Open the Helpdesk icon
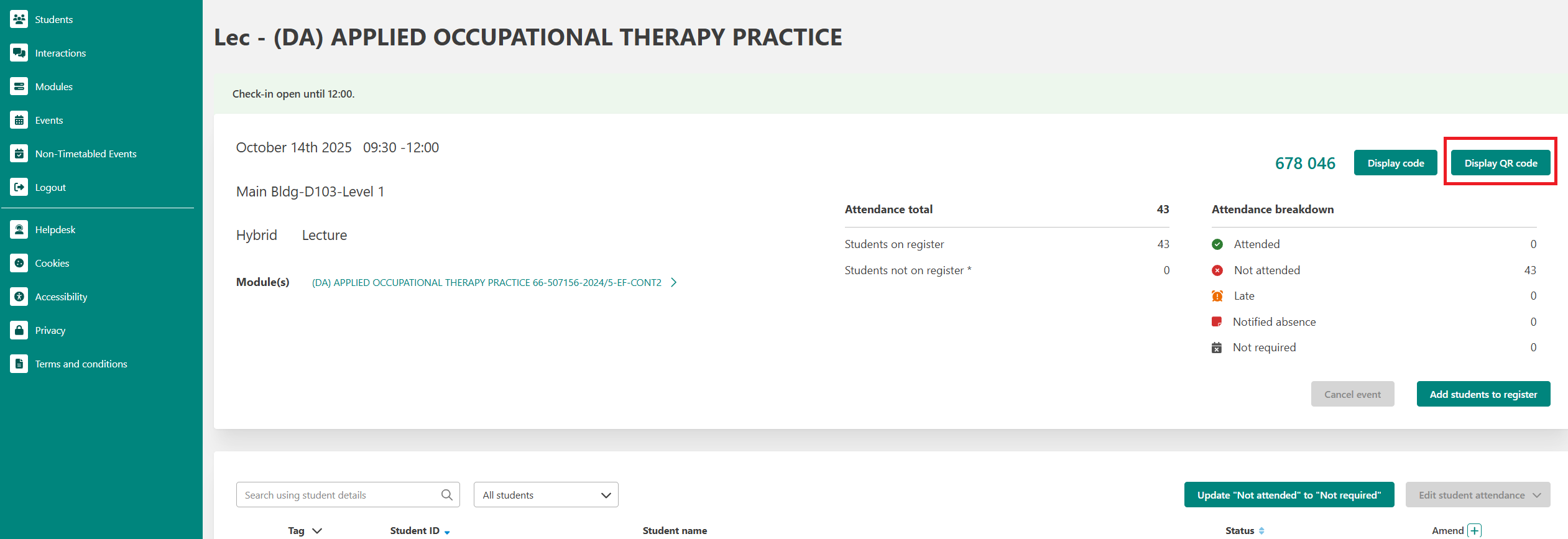The height and width of the screenshot is (539, 1568). point(19,229)
